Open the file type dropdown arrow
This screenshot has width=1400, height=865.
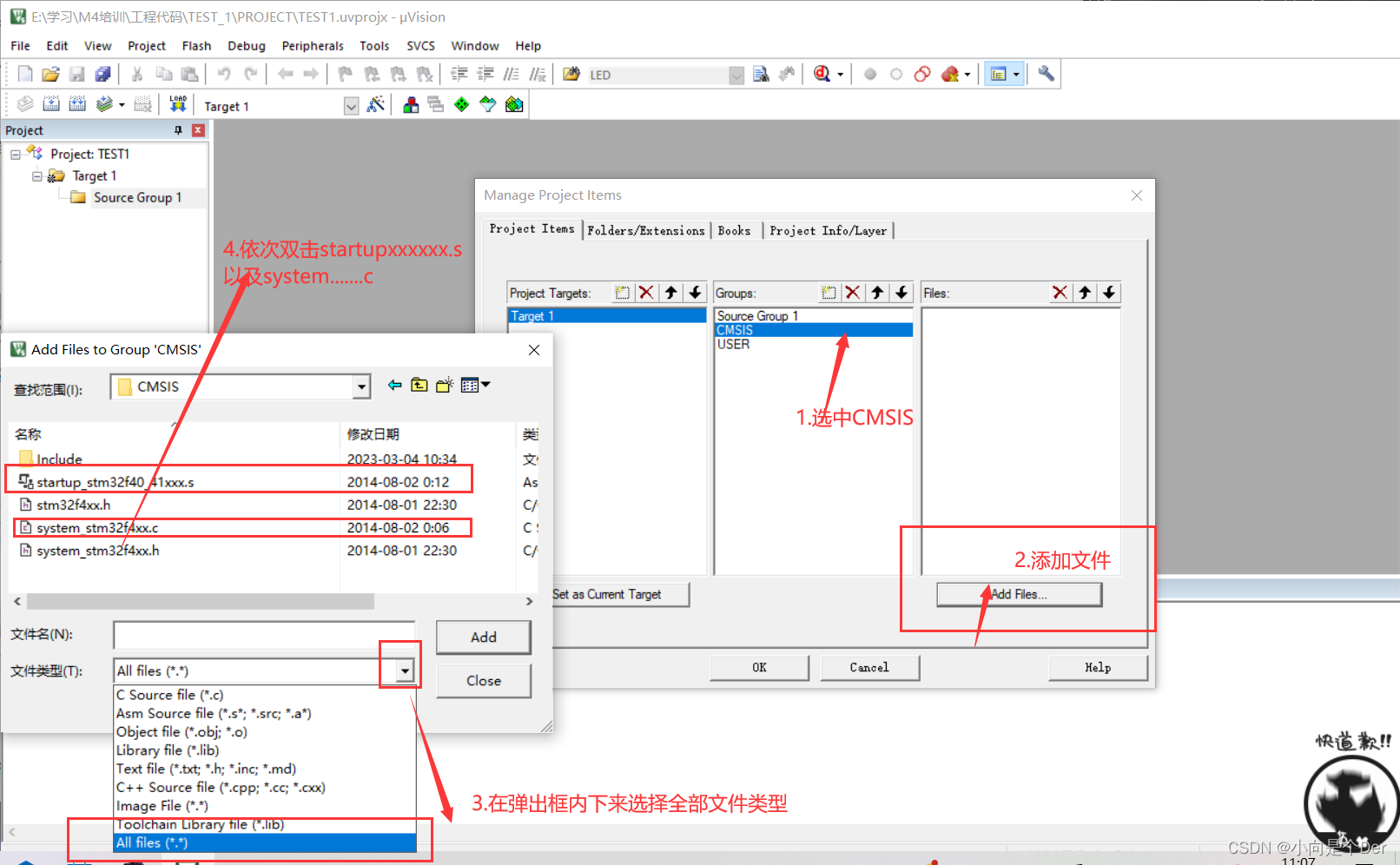tap(405, 670)
